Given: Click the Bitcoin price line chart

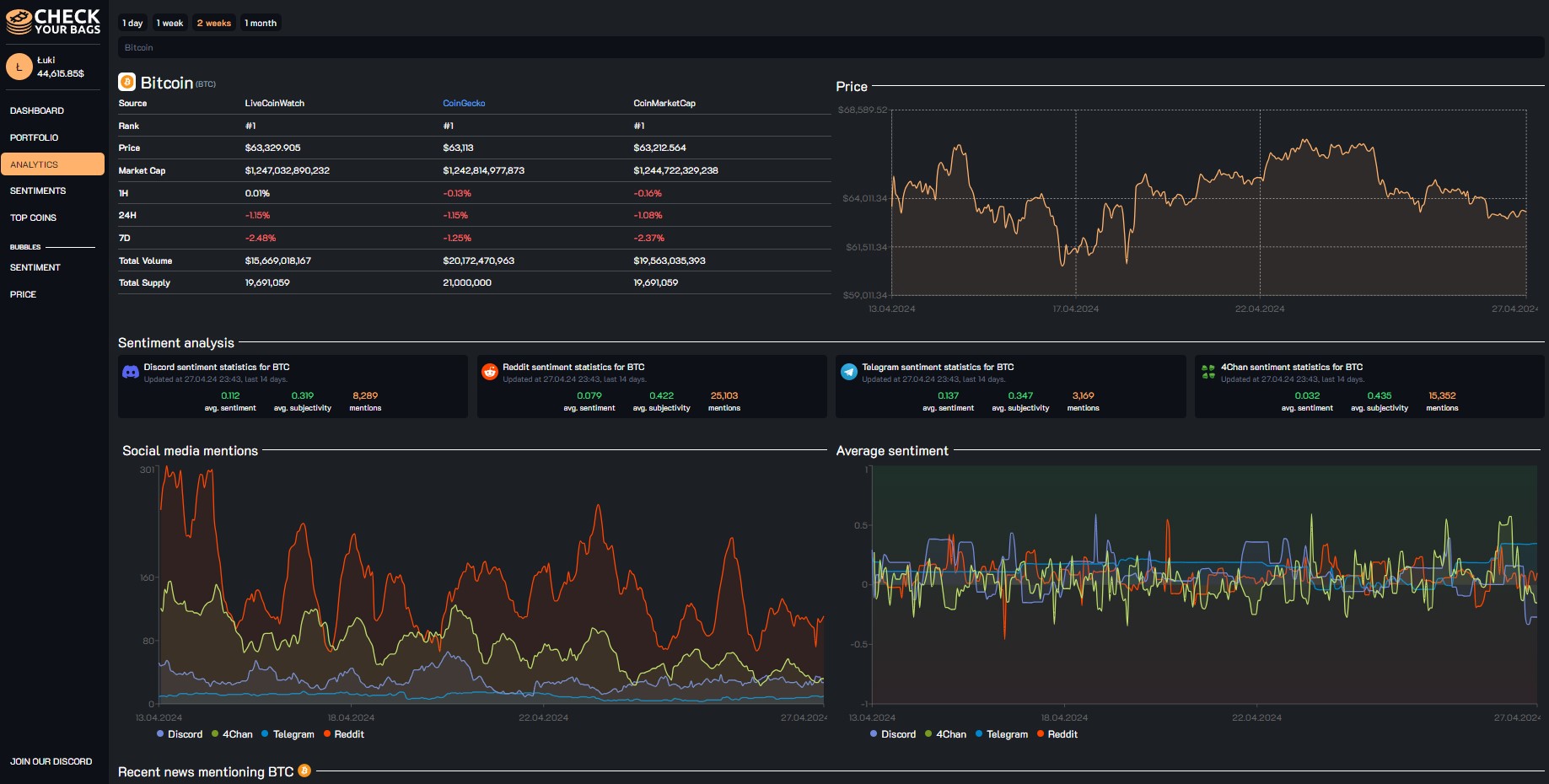Looking at the screenshot, I should 1209,202.
